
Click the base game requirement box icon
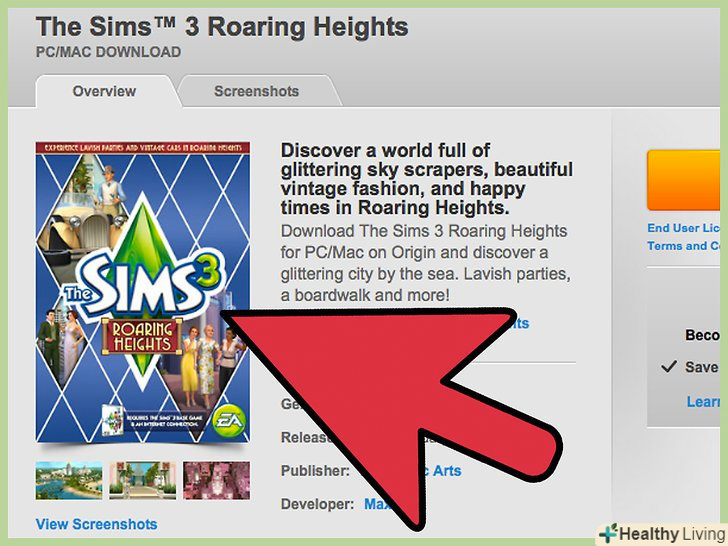coord(113,420)
